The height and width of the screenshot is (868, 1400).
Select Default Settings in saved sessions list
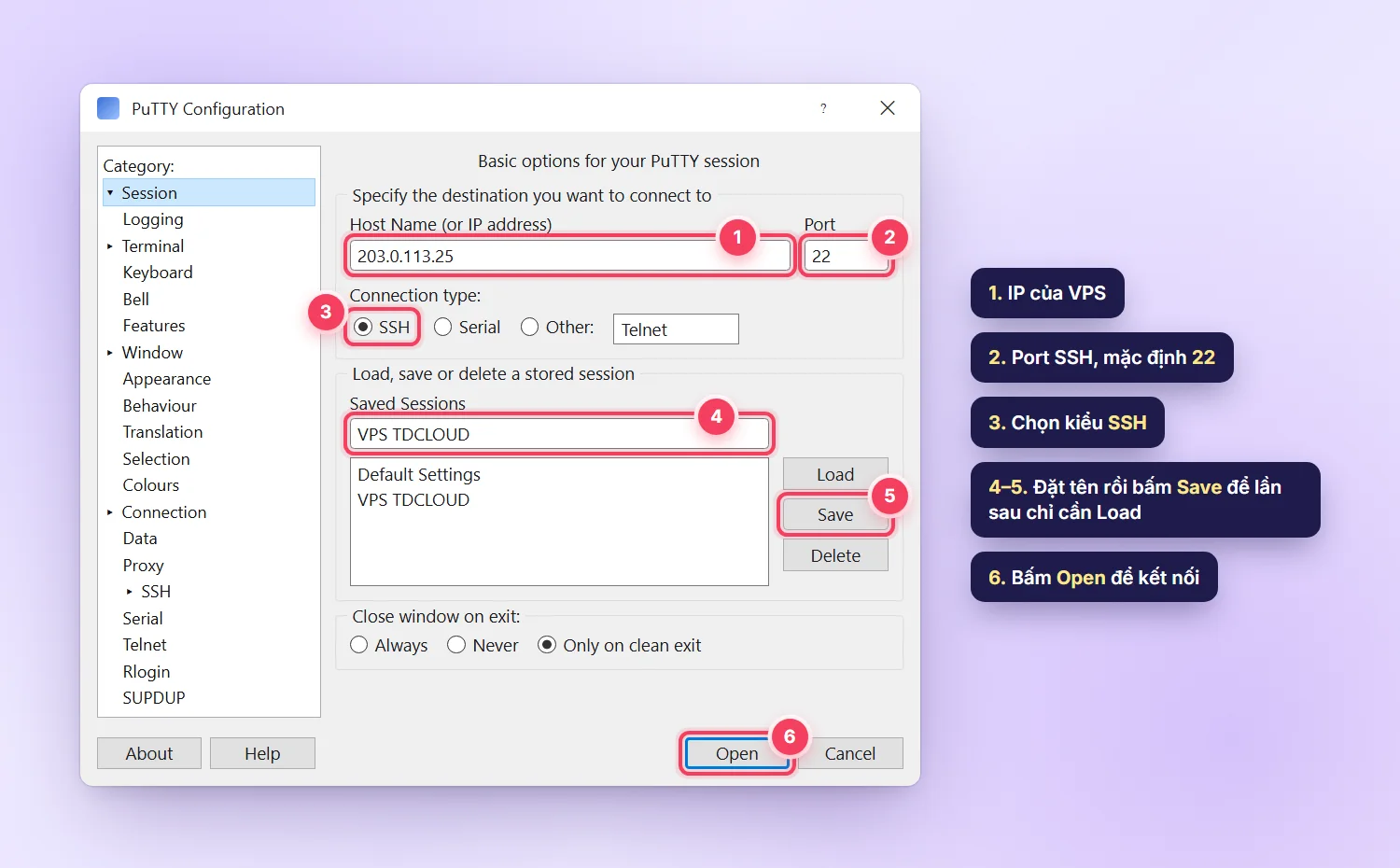419,474
